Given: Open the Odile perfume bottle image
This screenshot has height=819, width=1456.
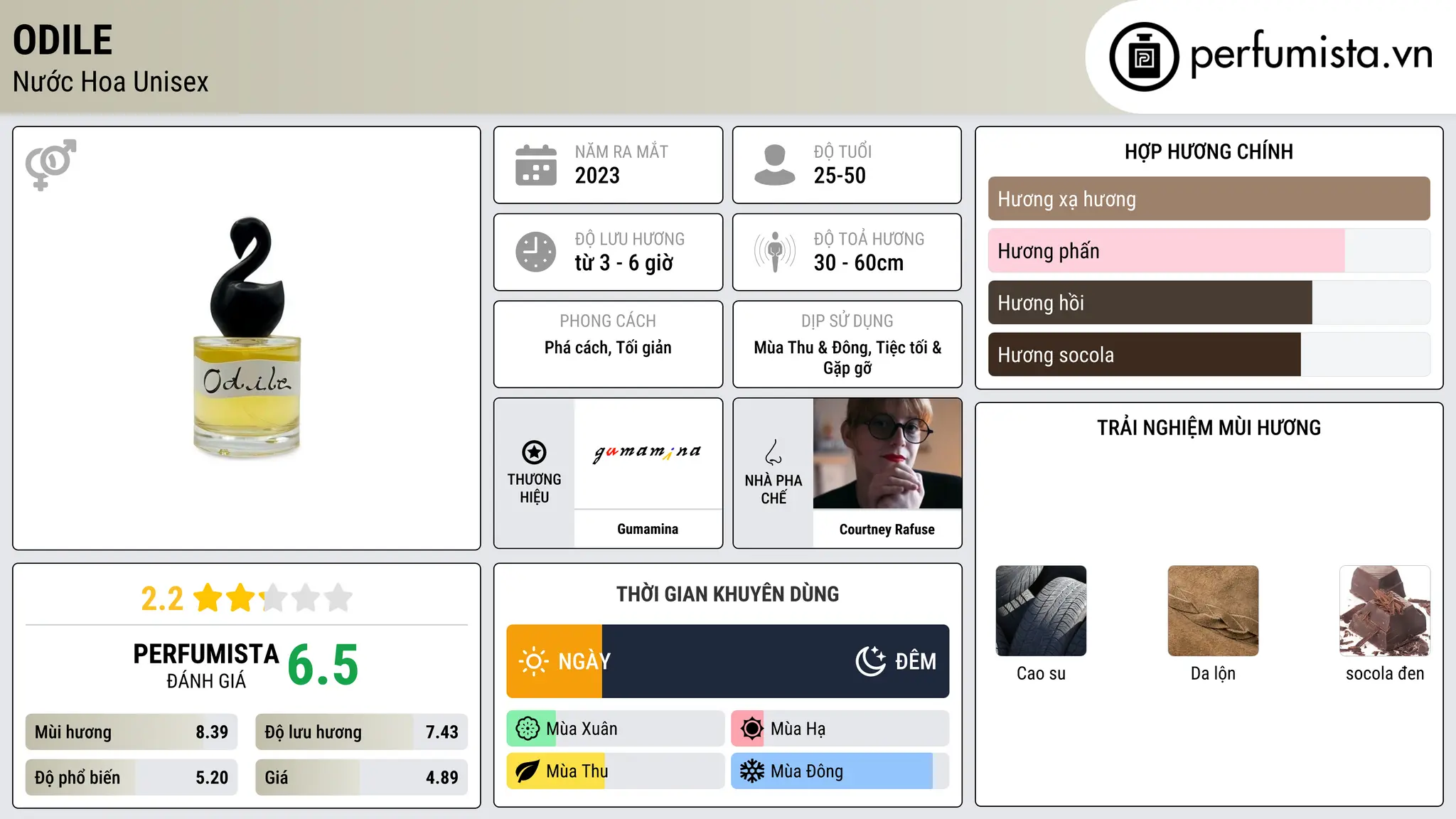Looking at the screenshot, I should tap(247, 337).
